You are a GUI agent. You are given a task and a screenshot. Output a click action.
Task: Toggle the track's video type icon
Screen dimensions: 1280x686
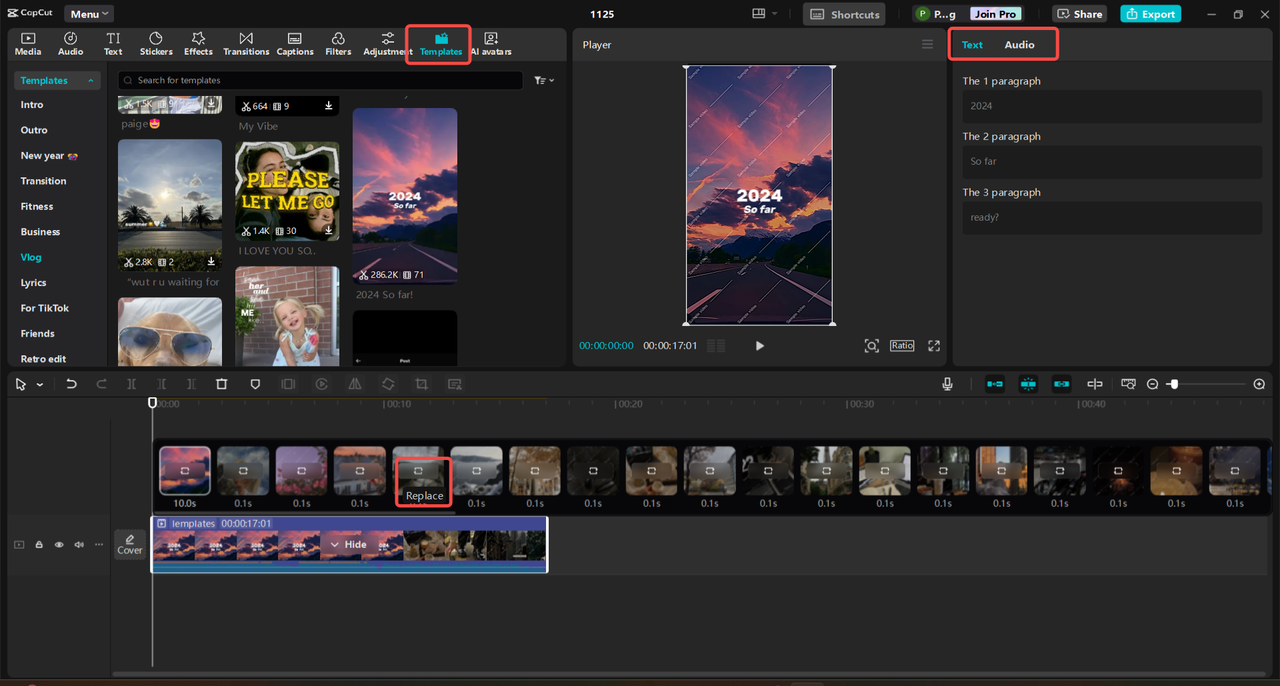point(19,545)
